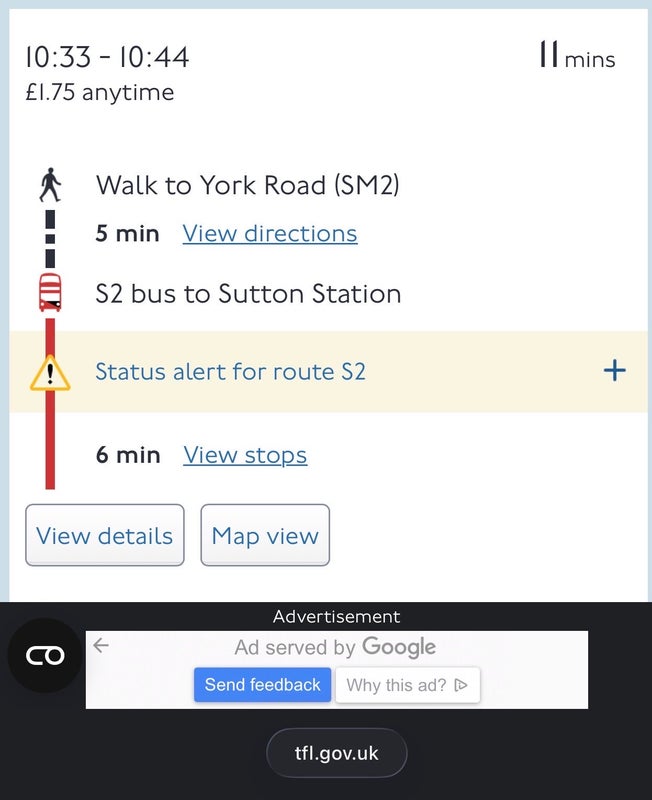Click Status alert for route S2 text
652x800 pixels.
[230, 372]
